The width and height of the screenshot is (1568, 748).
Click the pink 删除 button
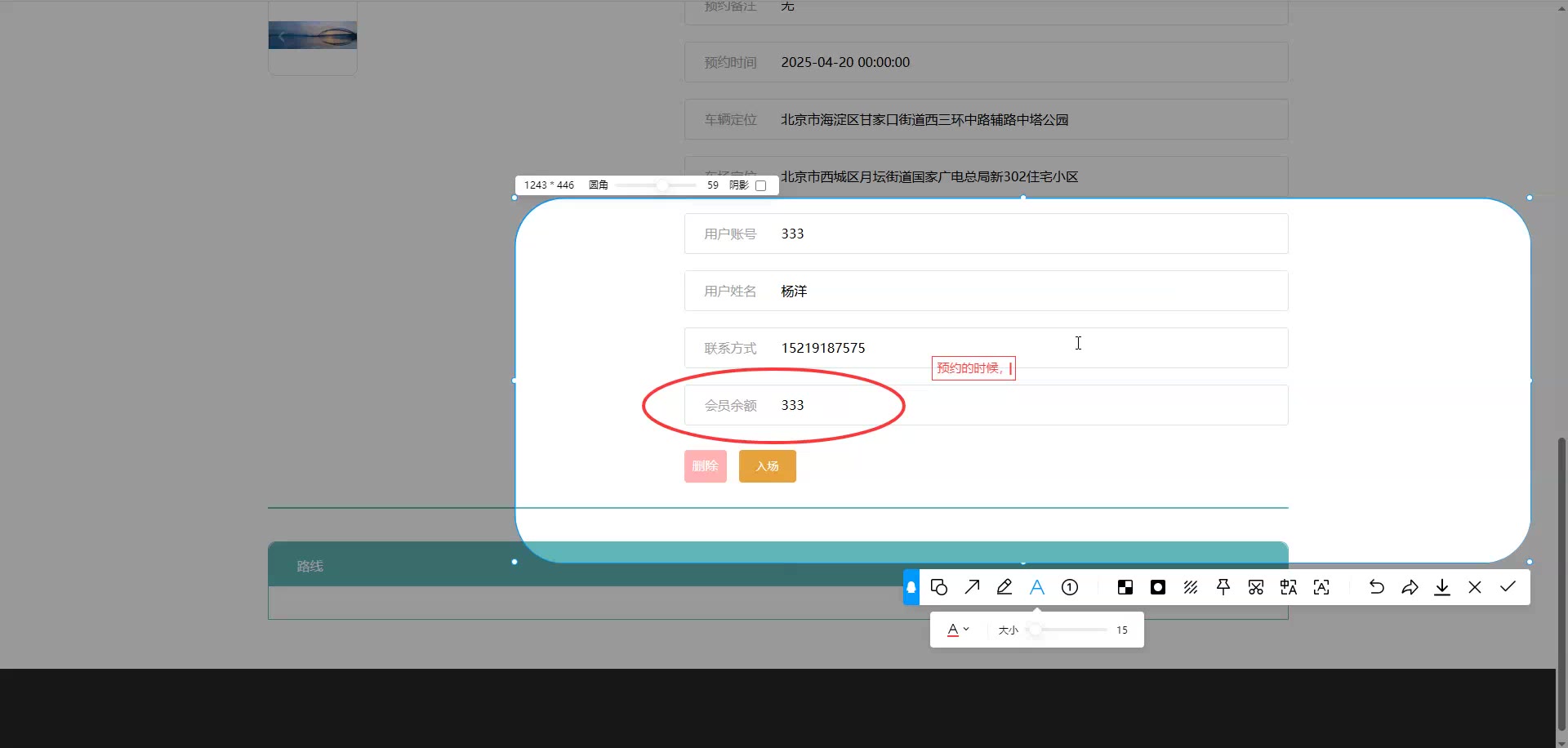pos(705,466)
